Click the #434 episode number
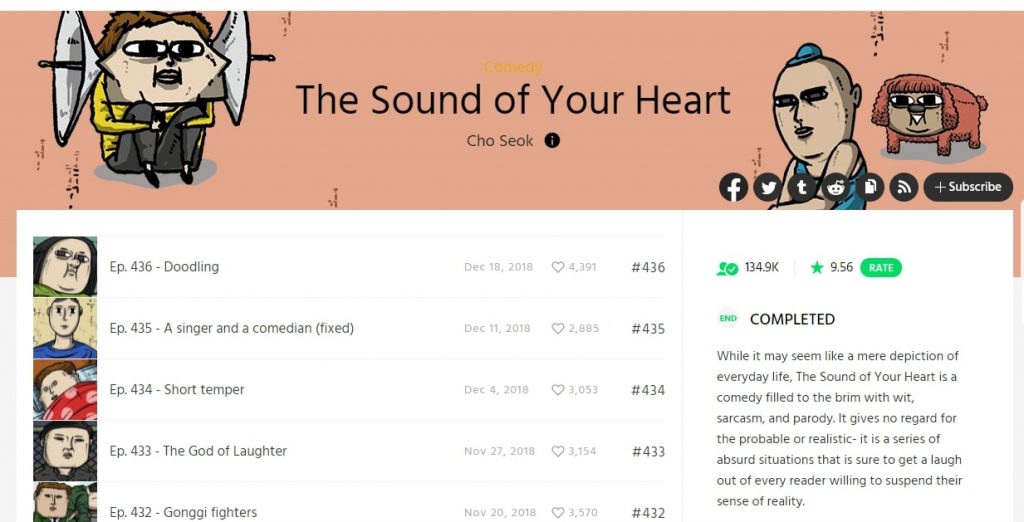 pos(647,390)
